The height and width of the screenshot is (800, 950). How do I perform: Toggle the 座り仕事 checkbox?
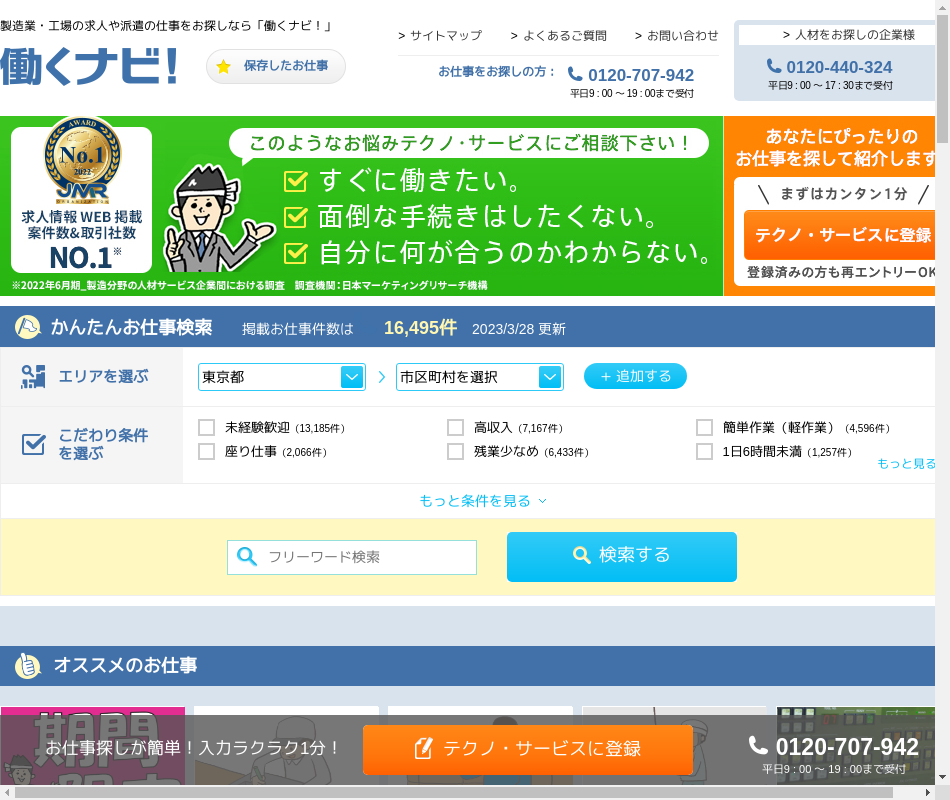tap(207, 452)
